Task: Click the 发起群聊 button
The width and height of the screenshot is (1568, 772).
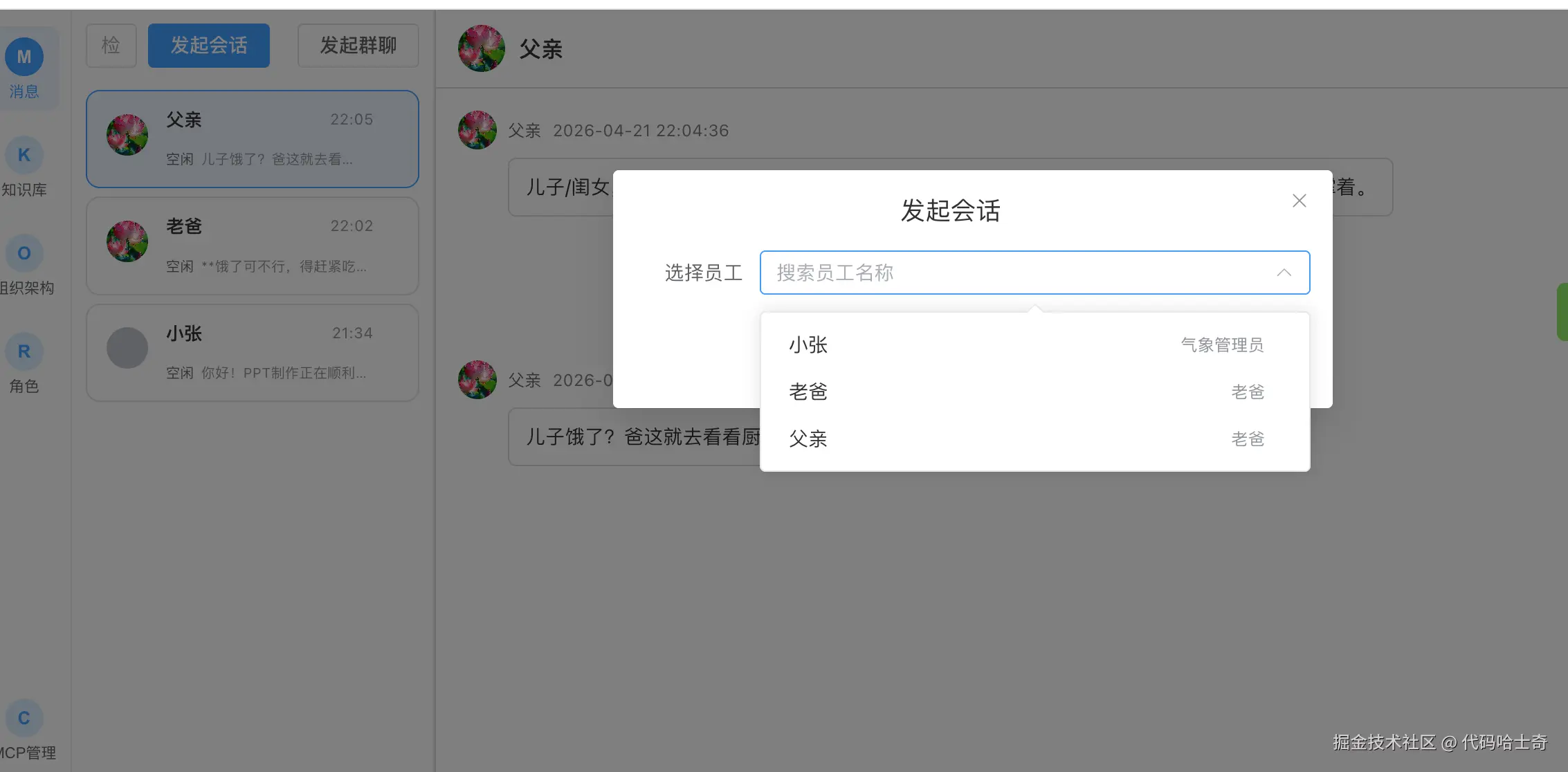Action: 358,45
